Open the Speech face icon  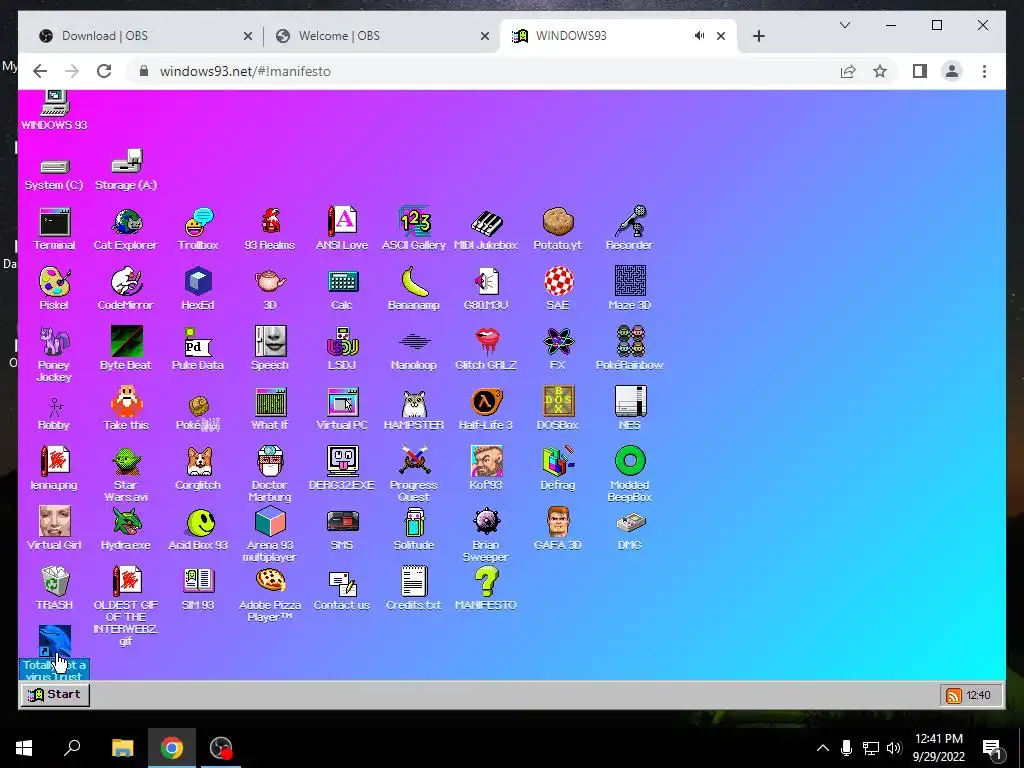pos(270,348)
